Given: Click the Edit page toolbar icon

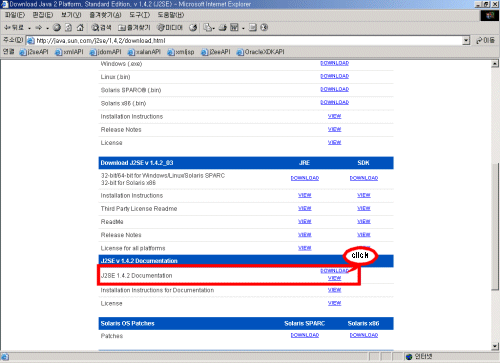Looking at the screenshot, I should (235, 28).
